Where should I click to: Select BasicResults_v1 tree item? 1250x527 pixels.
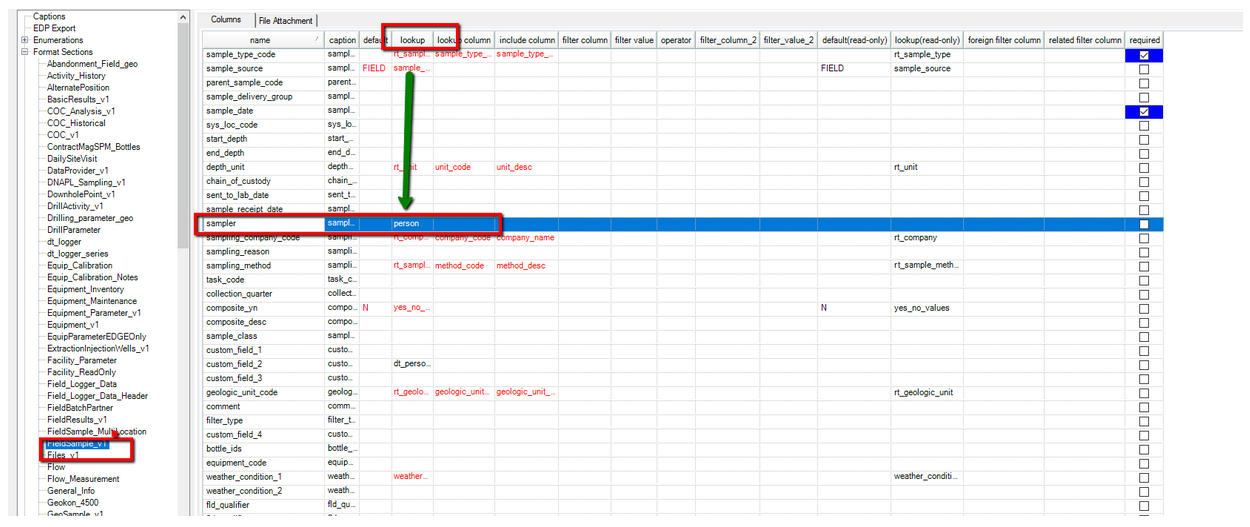[78, 100]
